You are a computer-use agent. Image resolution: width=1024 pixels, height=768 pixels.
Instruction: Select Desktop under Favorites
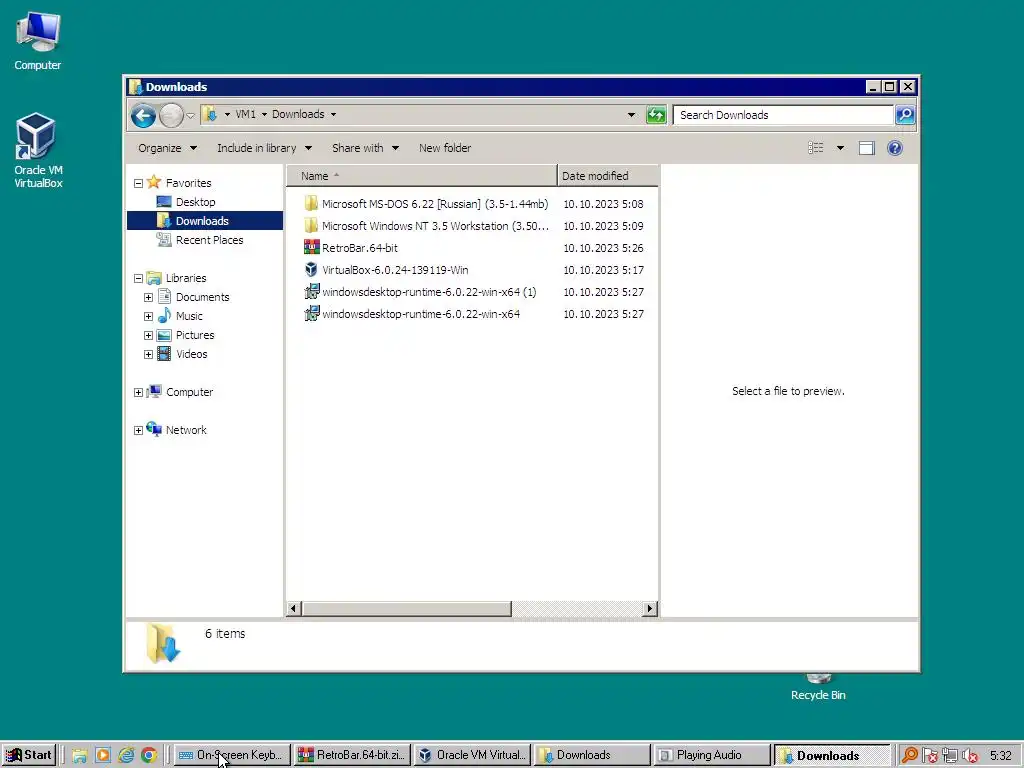(x=195, y=202)
